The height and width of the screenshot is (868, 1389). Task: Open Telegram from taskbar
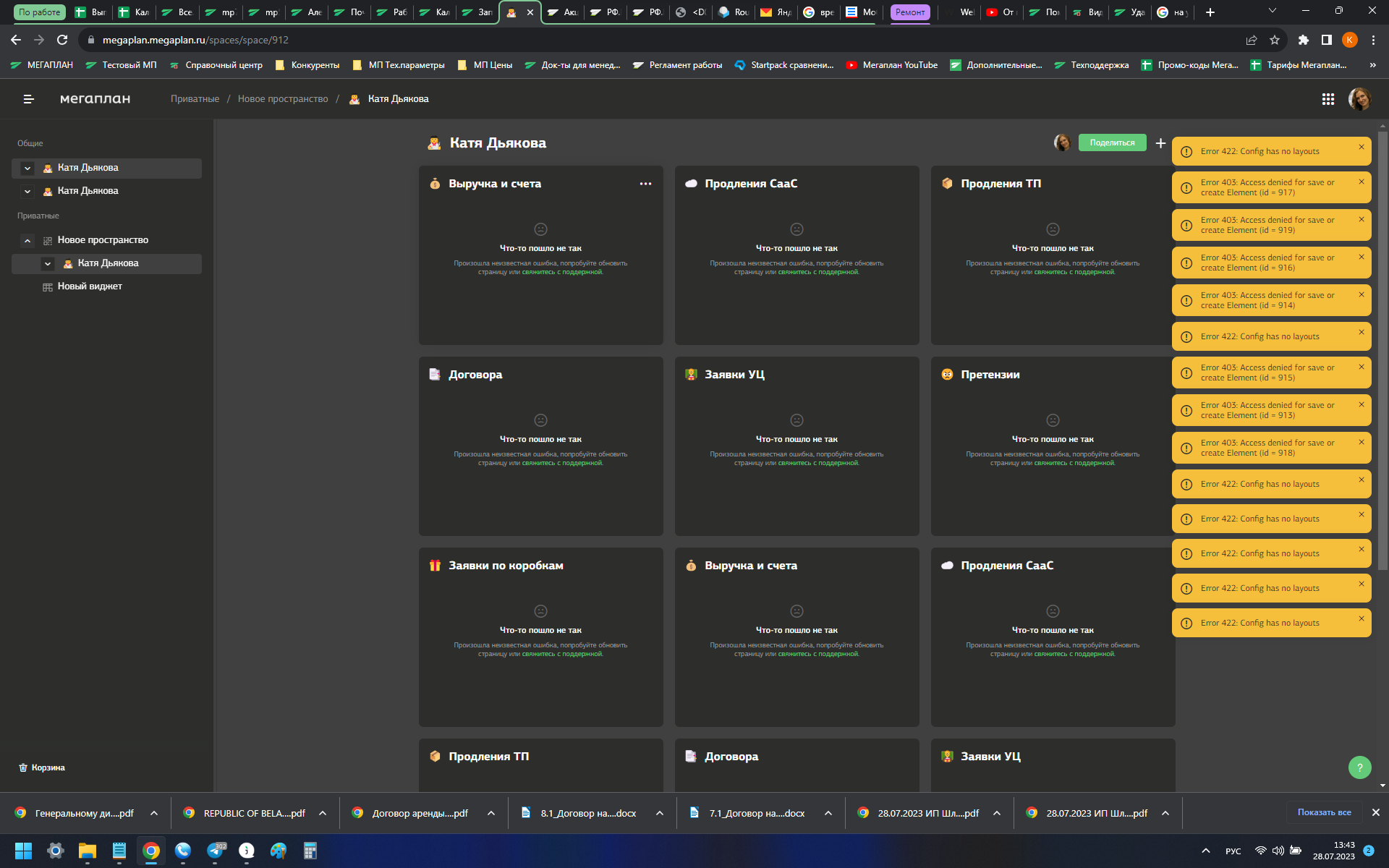216,851
